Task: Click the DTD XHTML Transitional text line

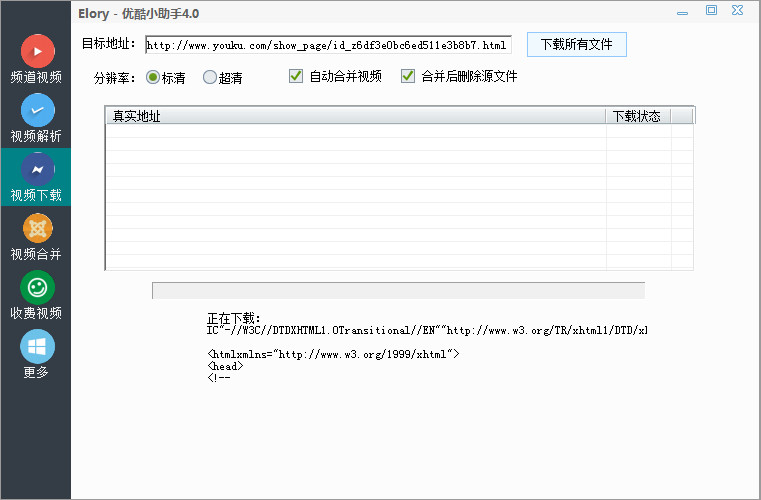Action: click(x=427, y=331)
